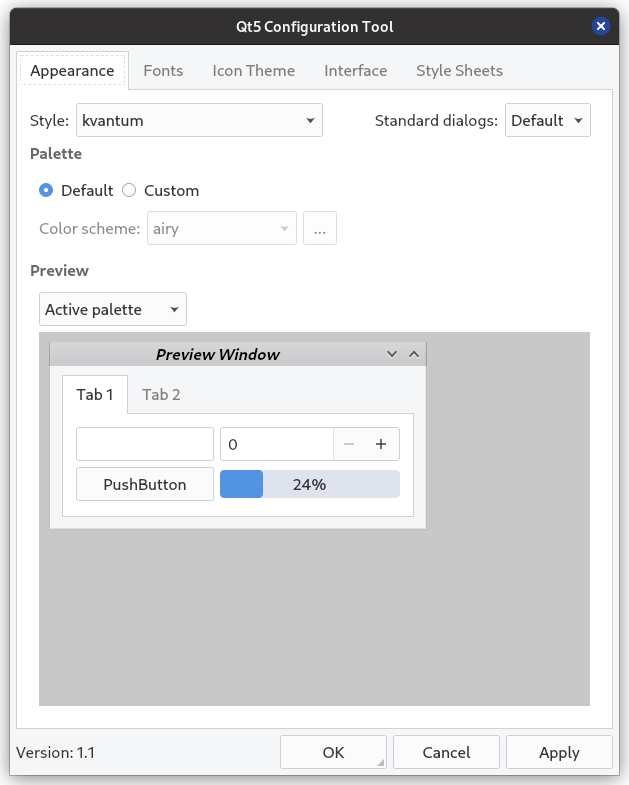Image resolution: width=629 pixels, height=785 pixels.
Task: Expand the Active palette dropdown
Action: (112, 310)
